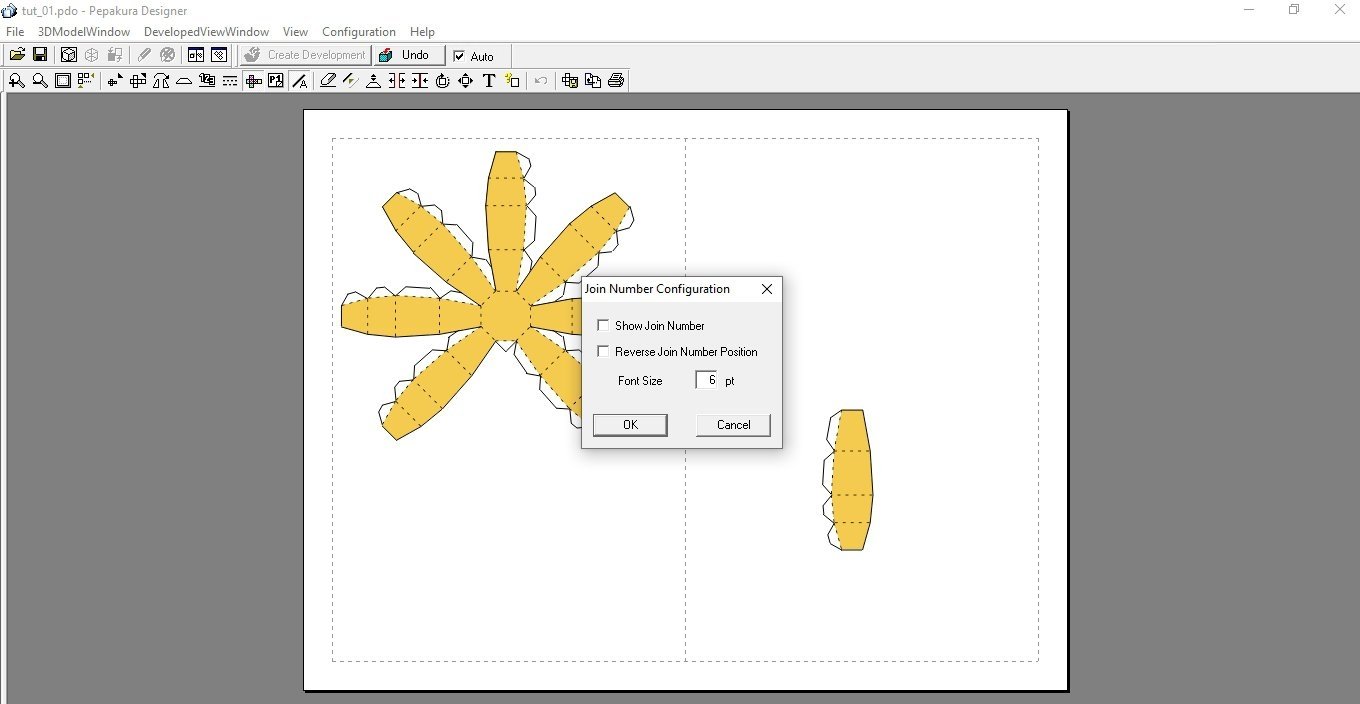1360x704 pixels.
Task: Click the dashed lines style icon
Action: coord(230,81)
